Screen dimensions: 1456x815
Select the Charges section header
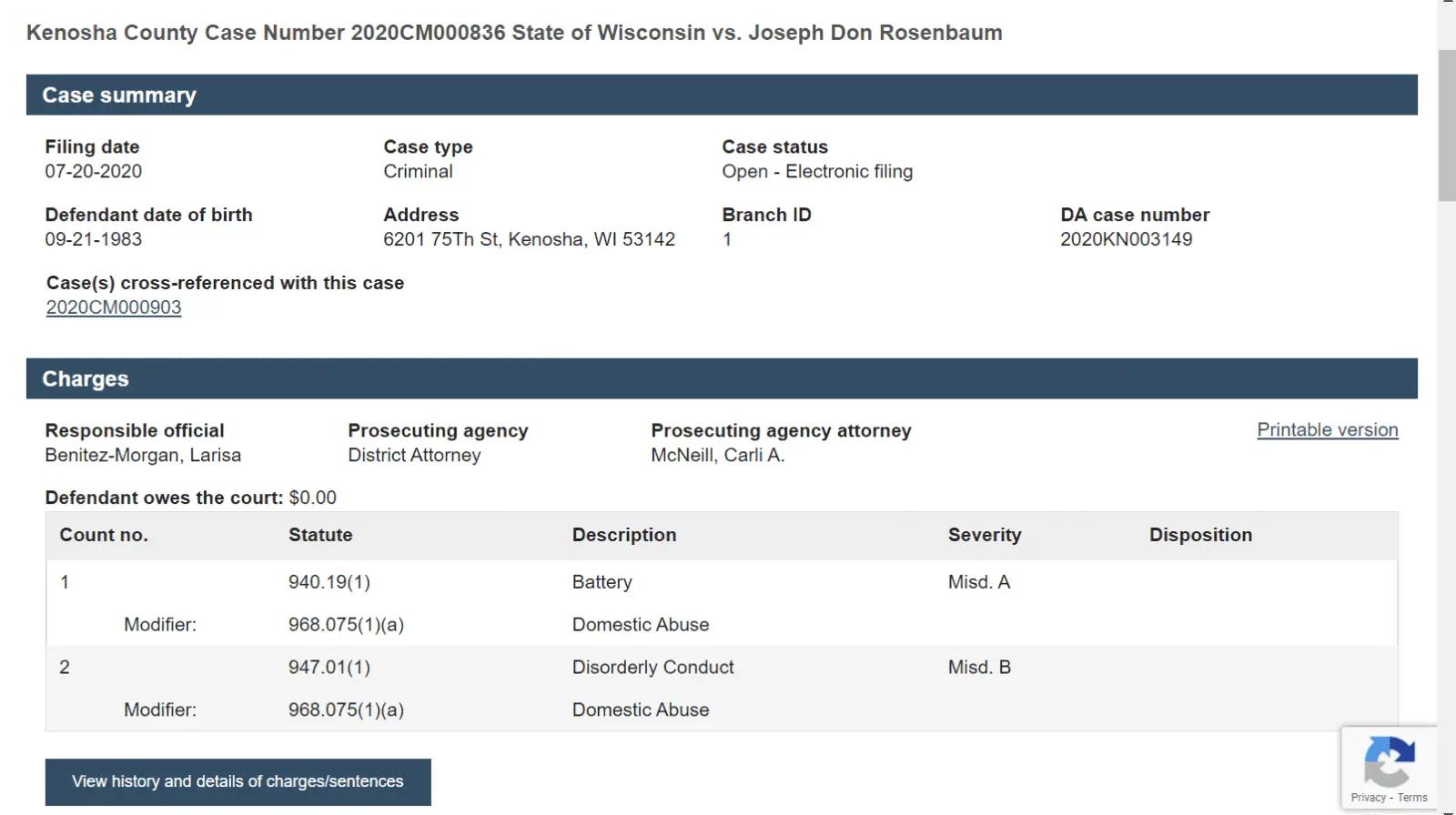[86, 379]
